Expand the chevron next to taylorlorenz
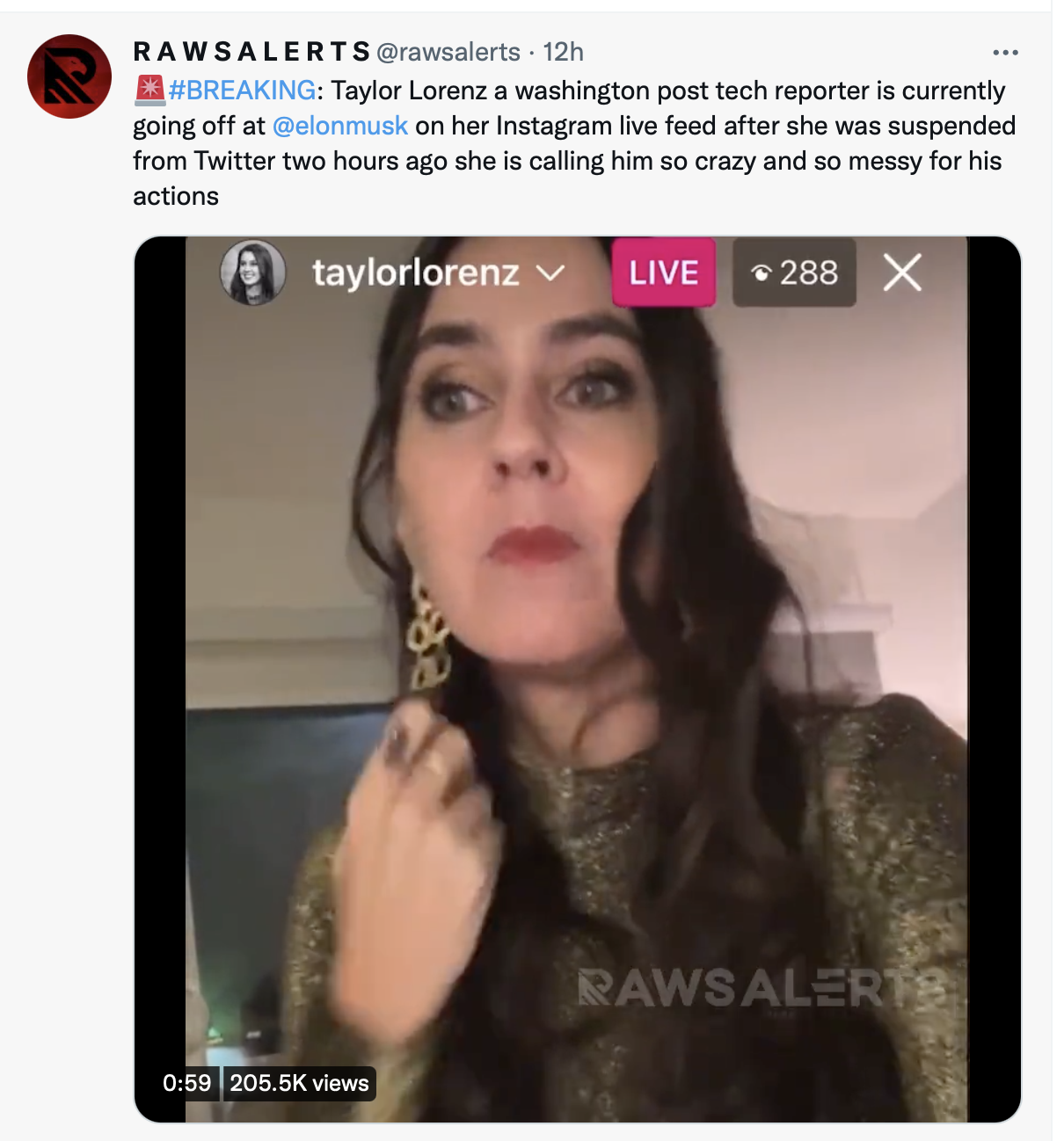This screenshot has height=1141, width=1064. [550, 273]
